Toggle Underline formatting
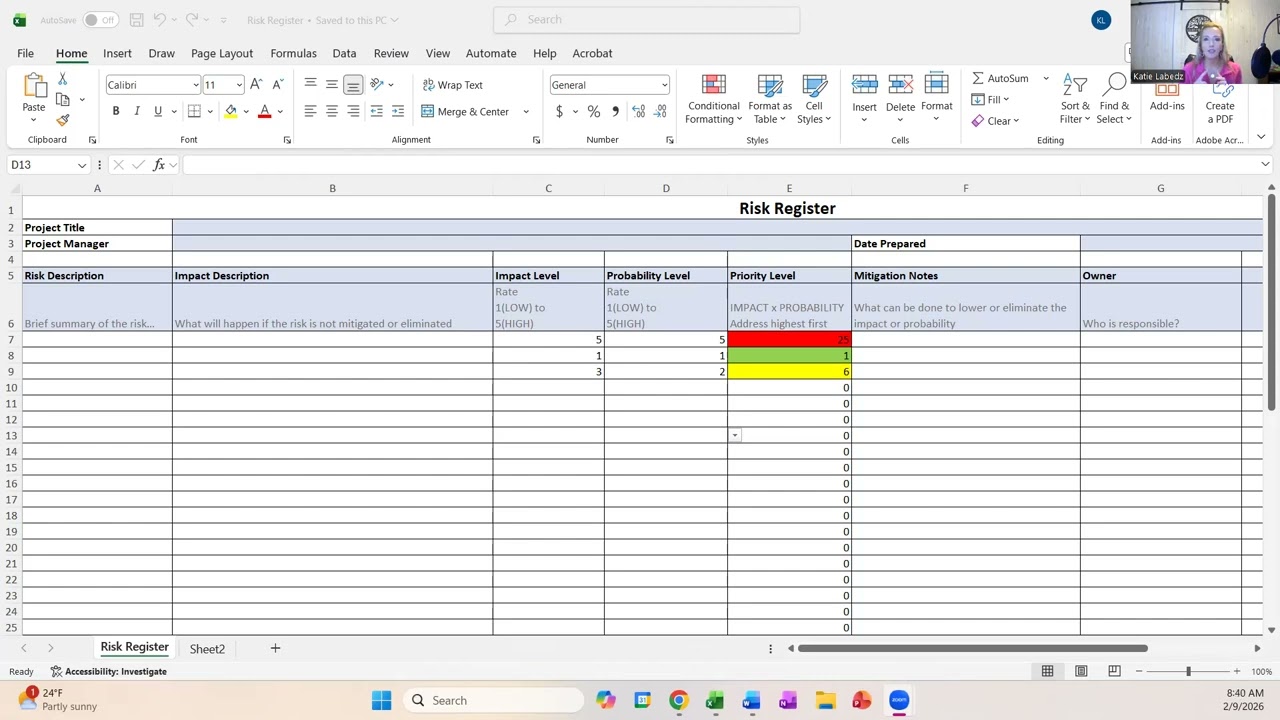Viewport: 1280px width, 720px height. coord(158,111)
